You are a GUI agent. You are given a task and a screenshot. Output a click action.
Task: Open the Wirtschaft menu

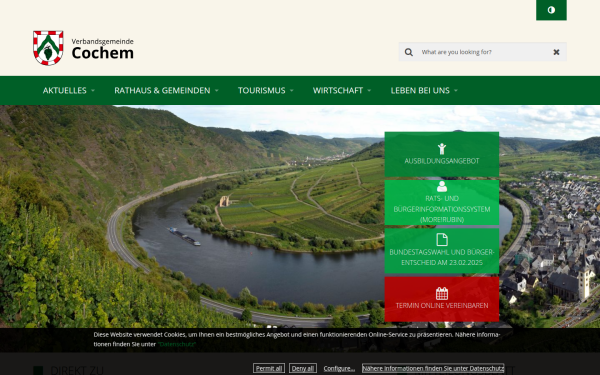(338, 90)
